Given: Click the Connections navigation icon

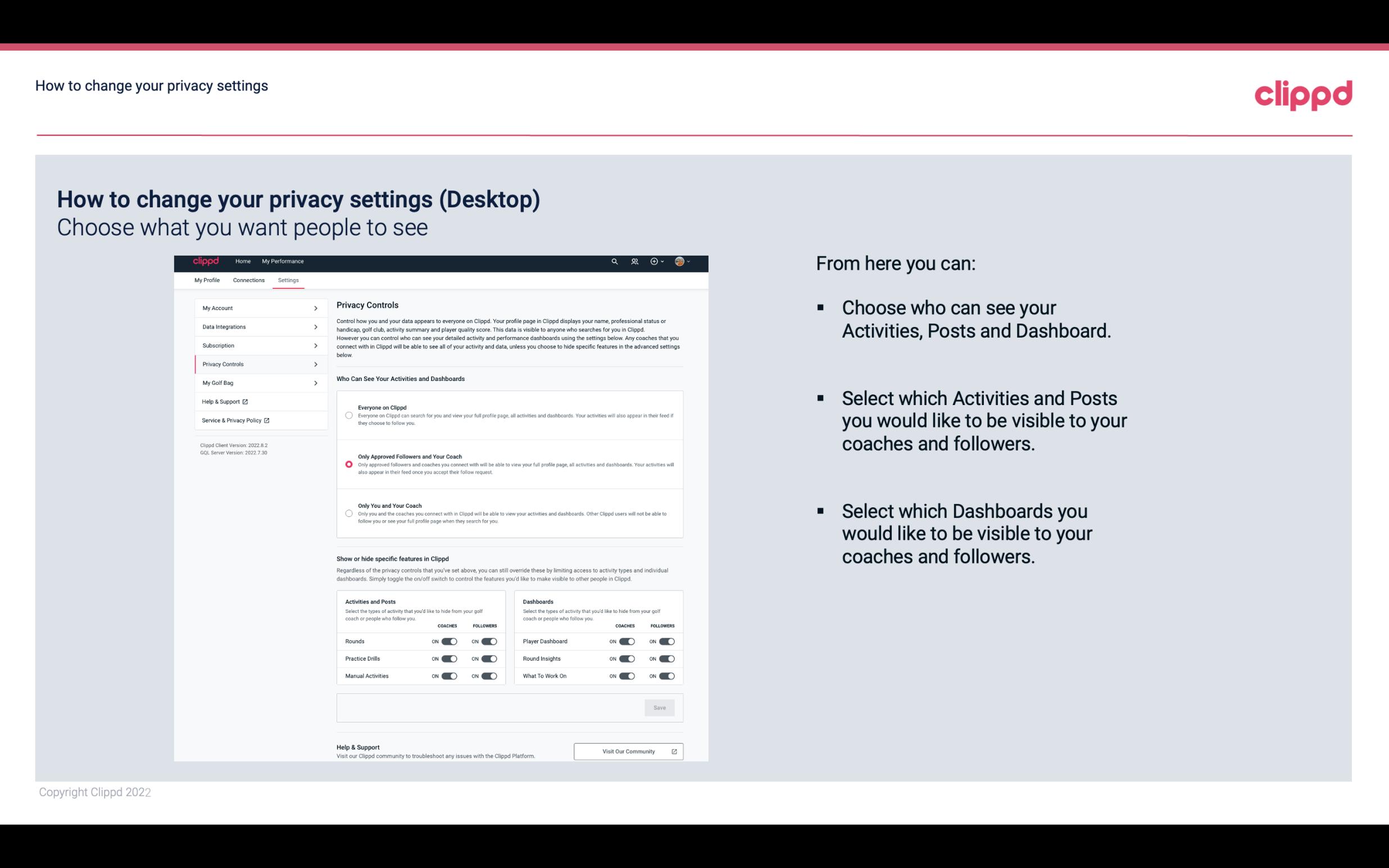Looking at the screenshot, I should tap(248, 280).
